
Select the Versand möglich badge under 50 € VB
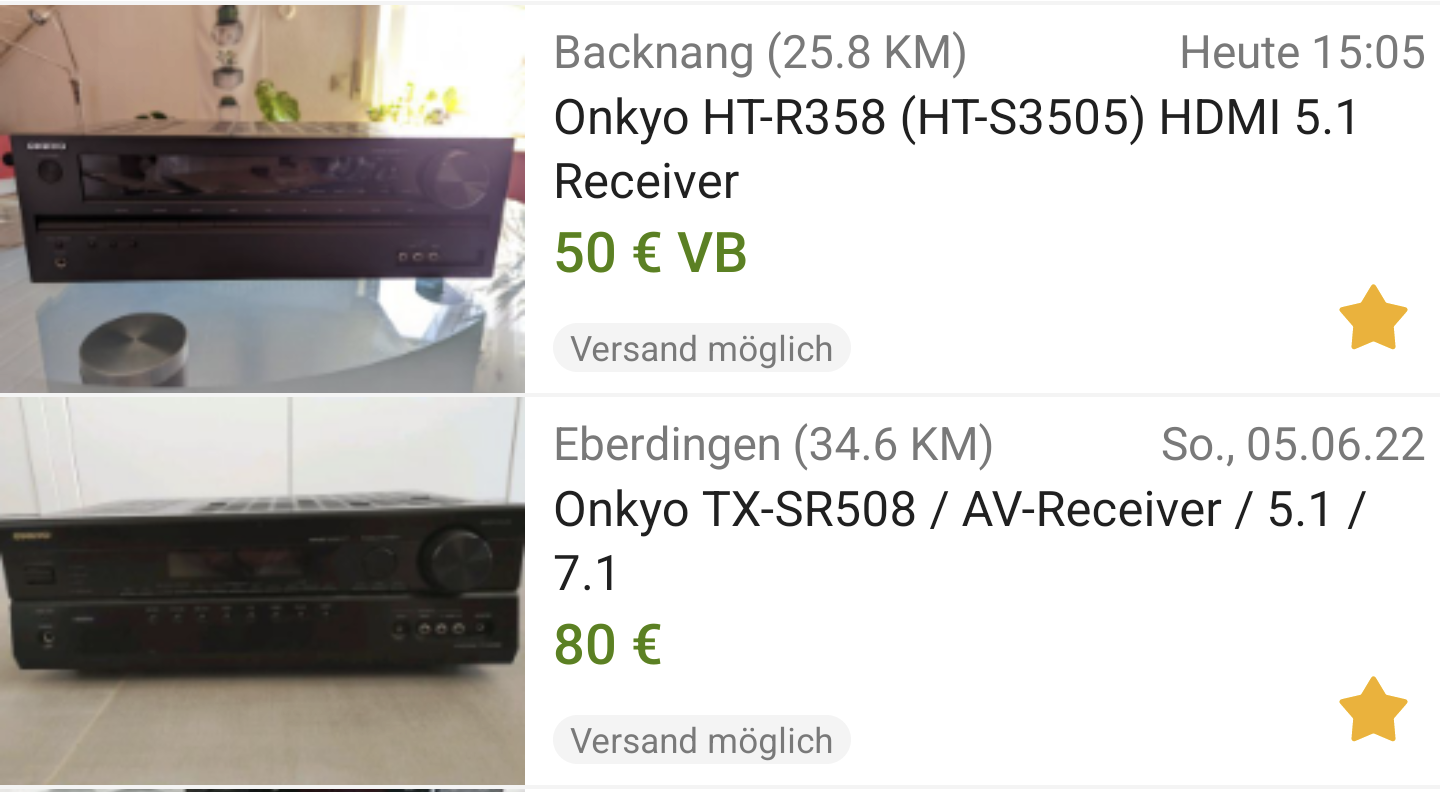(702, 349)
